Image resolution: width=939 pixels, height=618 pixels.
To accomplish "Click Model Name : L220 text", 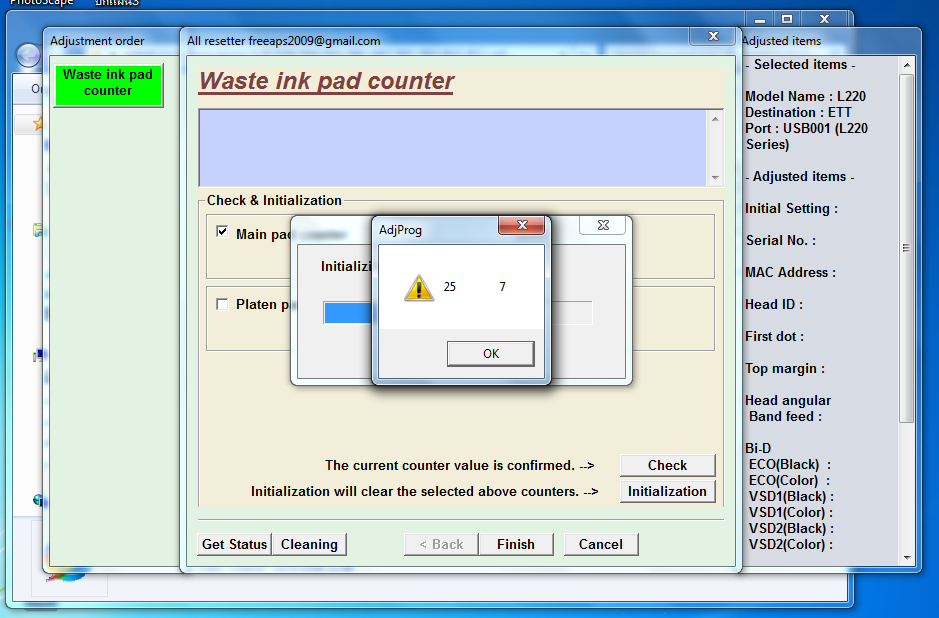I will (805, 96).
